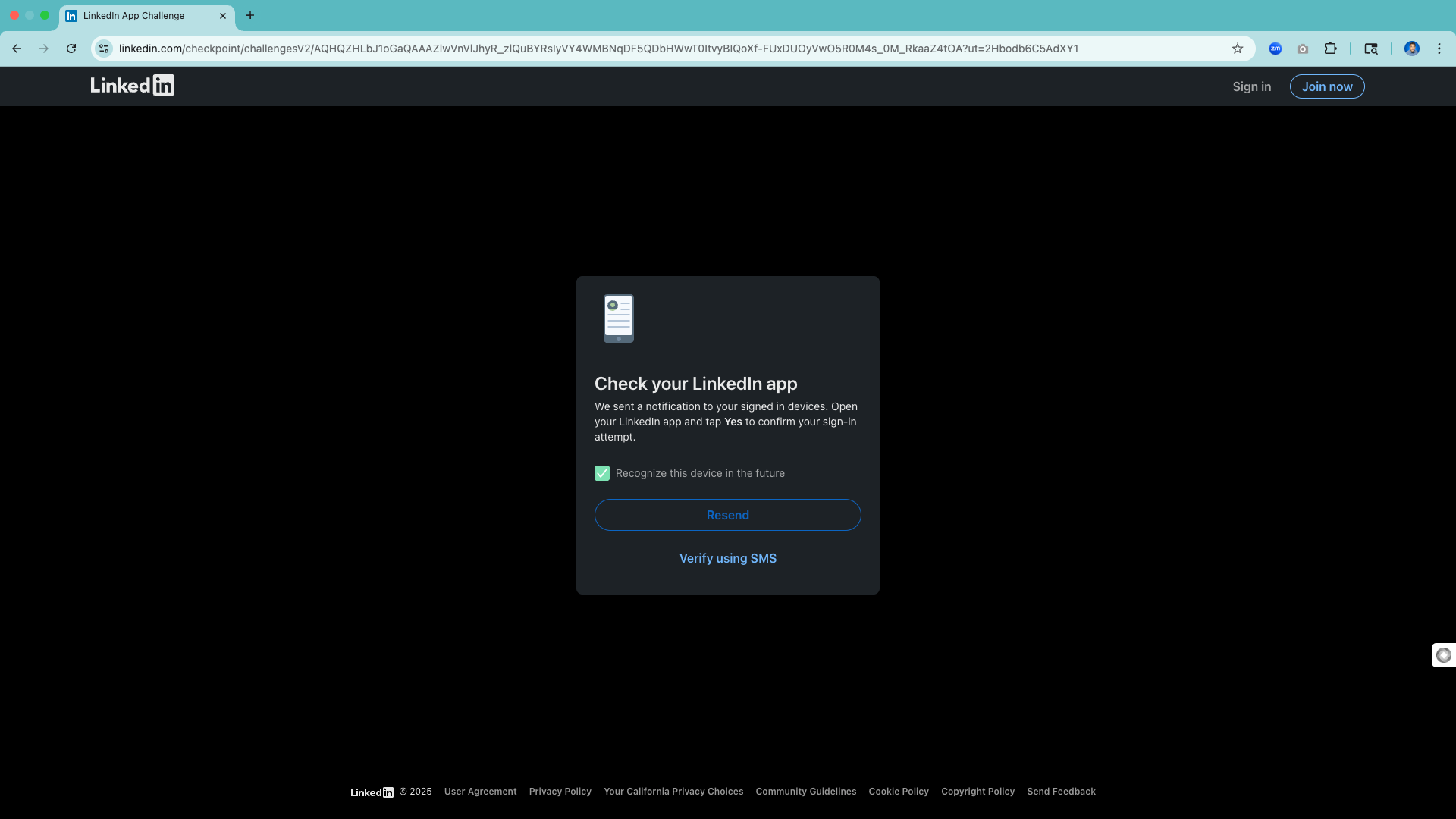The width and height of the screenshot is (1456, 819).
Task: Click floating widget at right edge
Action: coord(1444,655)
